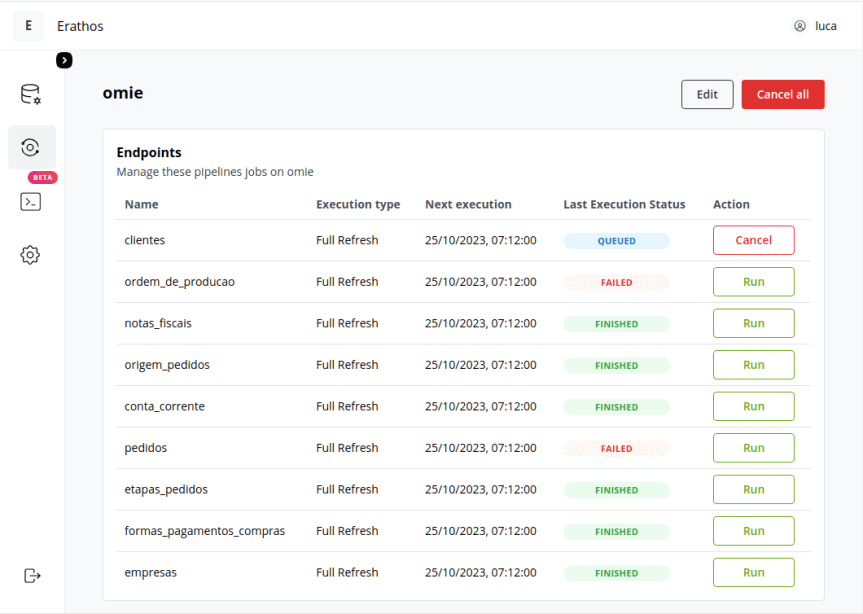Open the pipelines sync sidebar icon
This screenshot has width=863, height=614.
point(31,147)
